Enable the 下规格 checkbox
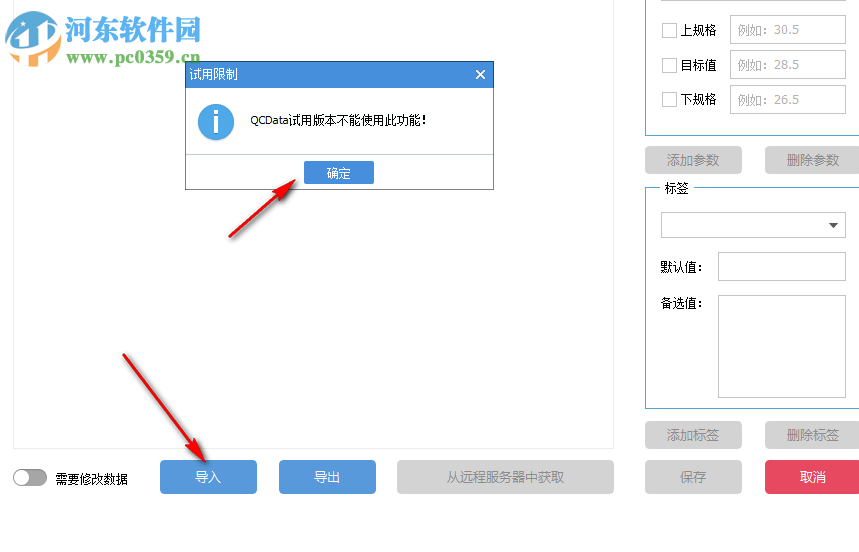This screenshot has width=859, height=552. (x=669, y=100)
